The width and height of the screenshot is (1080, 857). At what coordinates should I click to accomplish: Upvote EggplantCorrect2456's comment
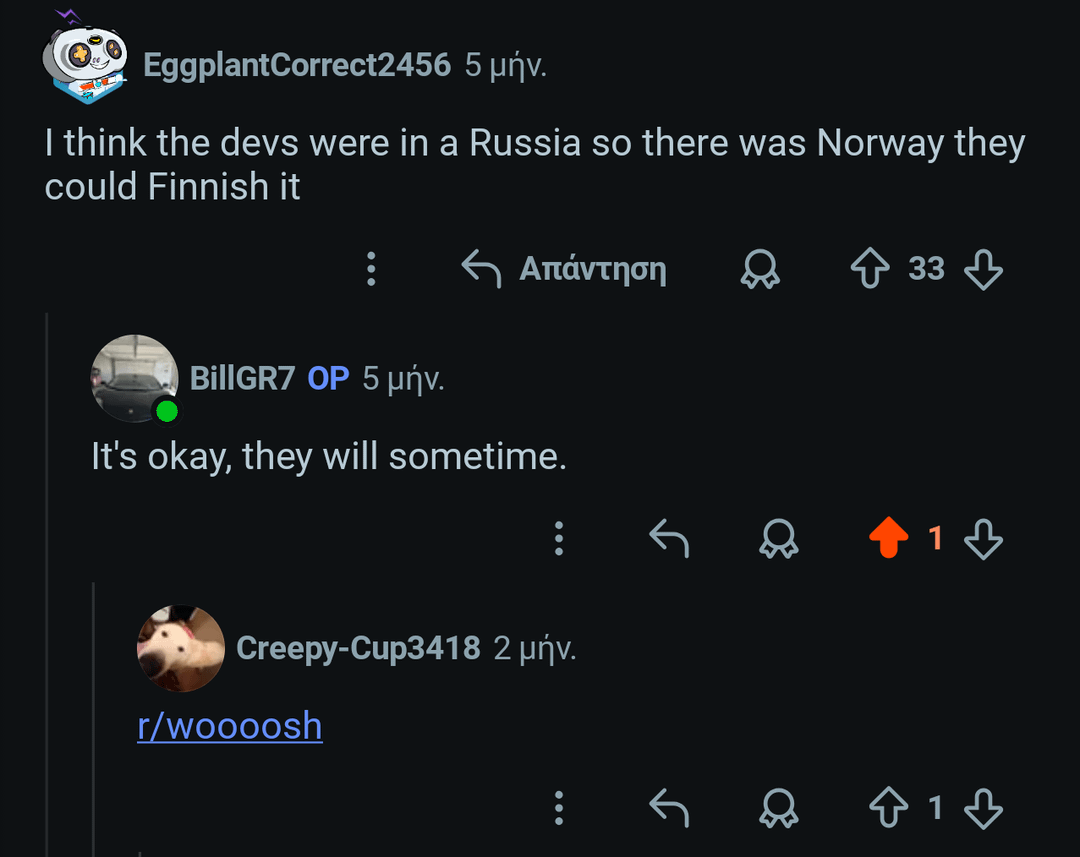[x=870, y=268]
